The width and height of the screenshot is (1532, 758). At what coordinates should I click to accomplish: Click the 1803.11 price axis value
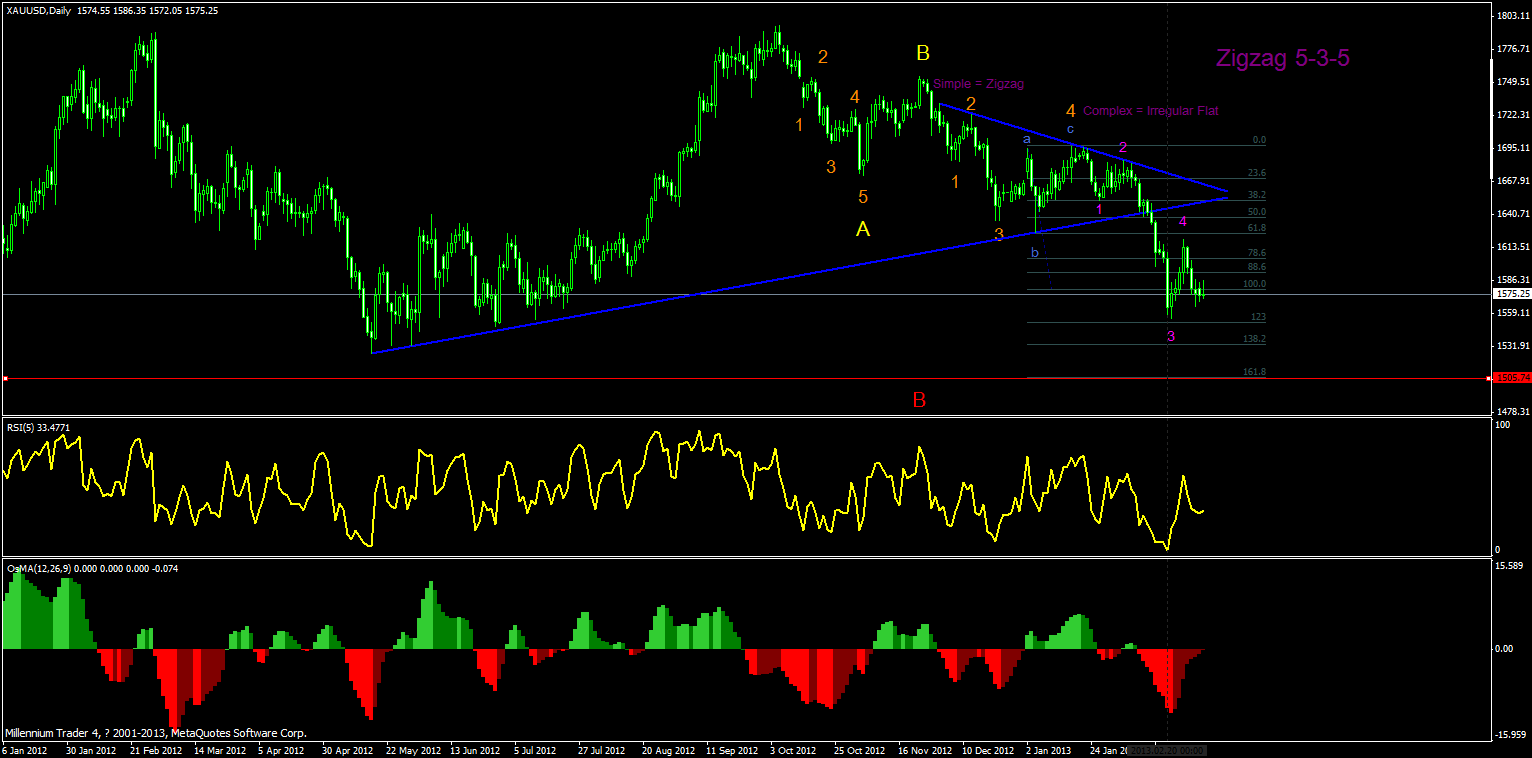[x=1511, y=16]
